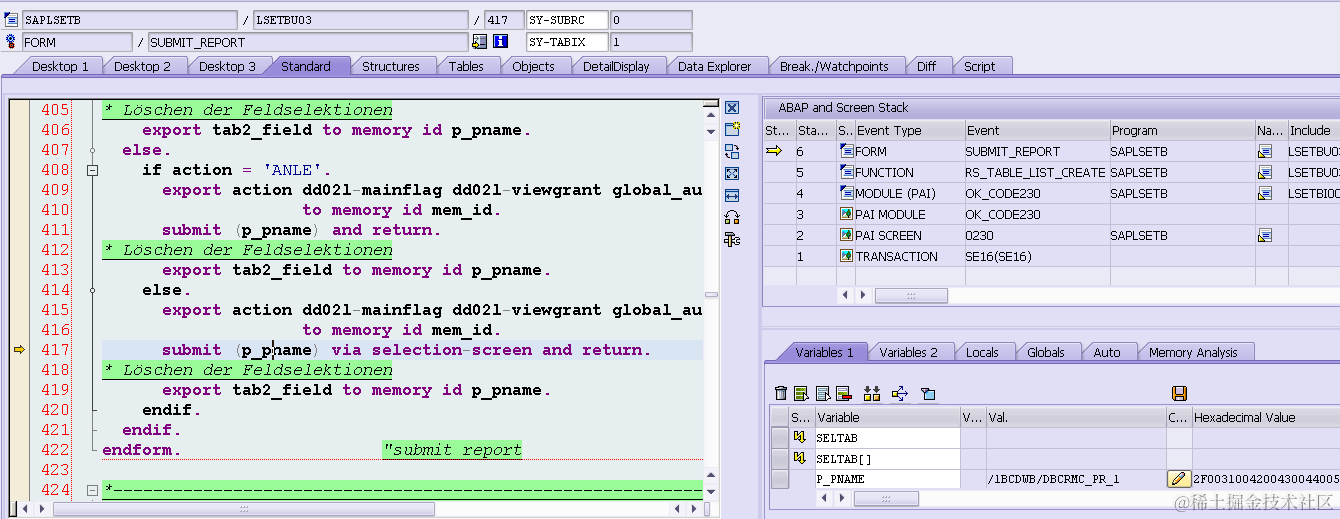This screenshot has height=519, width=1340.
Task: Switch to the Desktop 3 tab
Action: (x=227, y=66)
